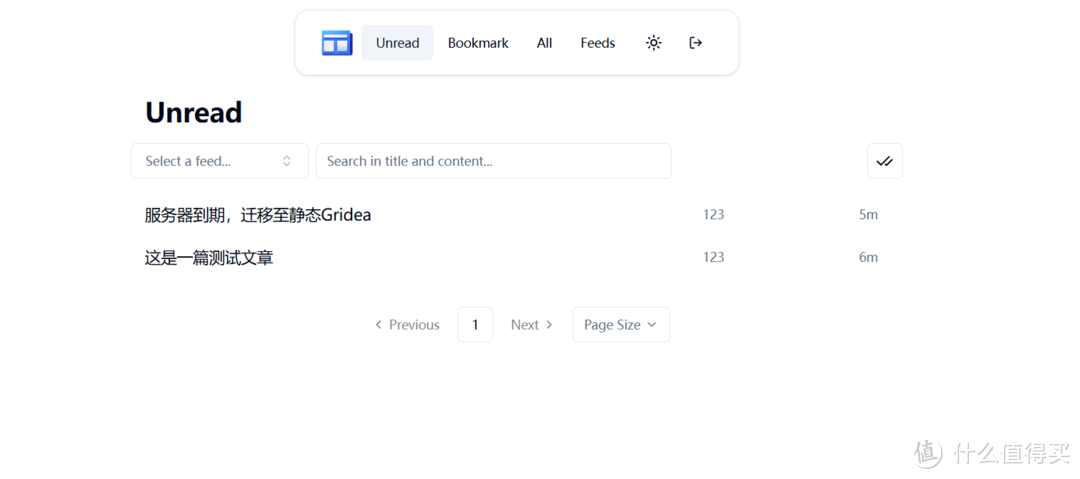Toggle the light/dark theme sun icon
This screenshot has height=479, width=1080.
pyautogui.click(x=653, y=43)
